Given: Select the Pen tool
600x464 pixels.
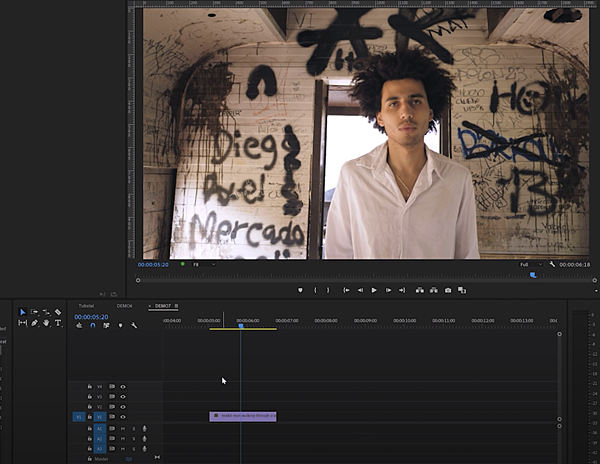Looking at the screenshot, I should coord(34,323).
